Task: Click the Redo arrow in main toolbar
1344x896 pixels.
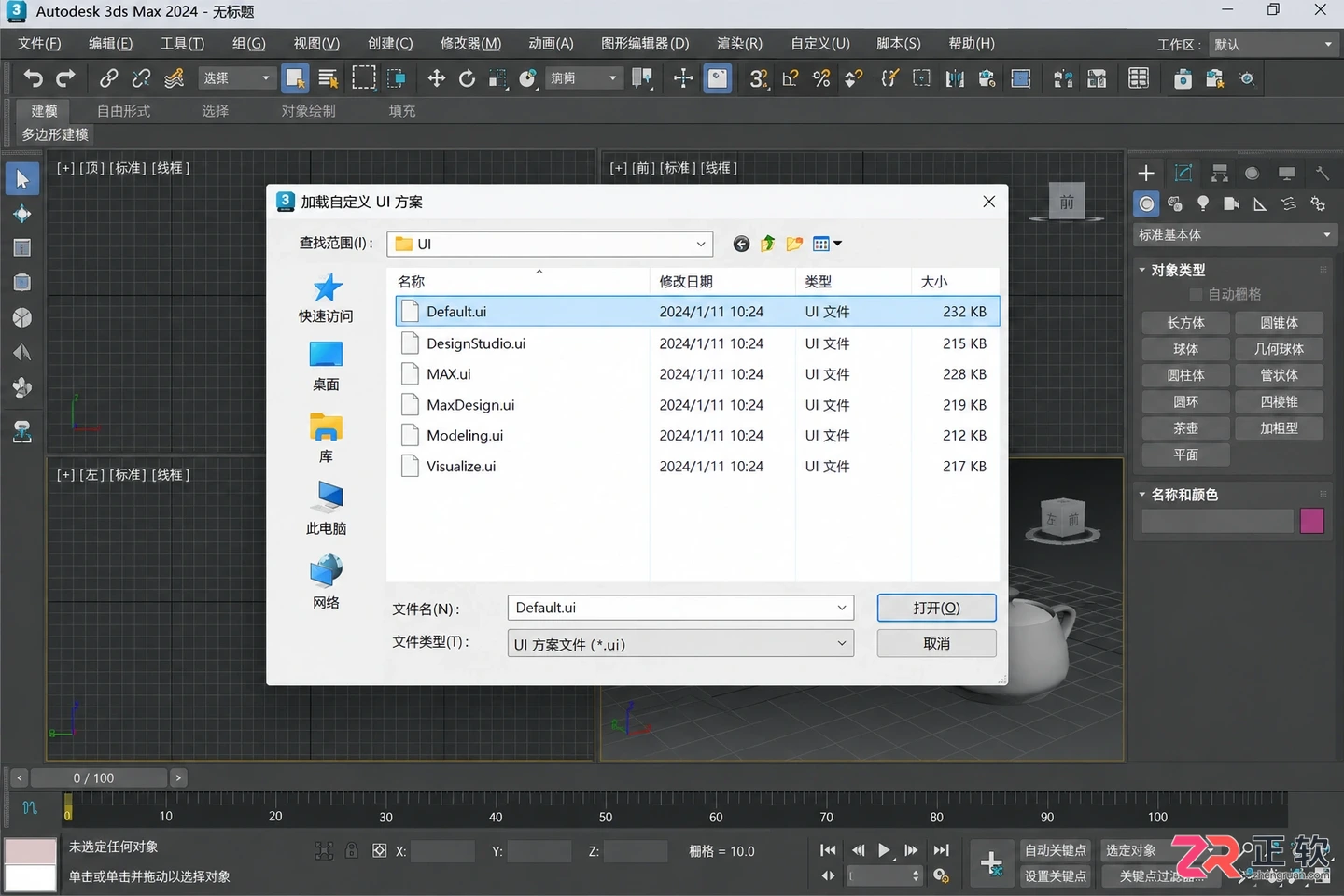Action: tap(66, 78)
